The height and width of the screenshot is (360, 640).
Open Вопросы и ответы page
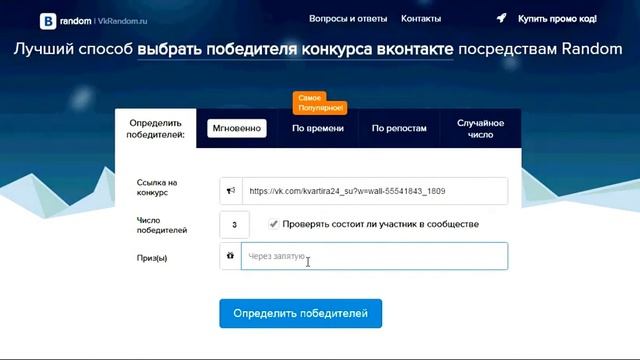pos(348,19)
